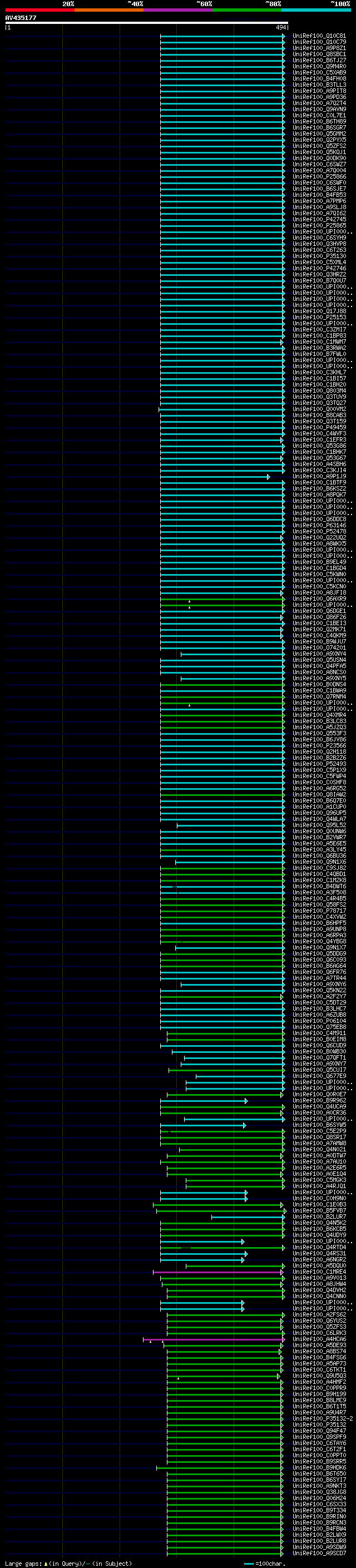Select hit UniRef100_A7PMP6
This screenshot has width=356, height=1568.
(319, 201)
